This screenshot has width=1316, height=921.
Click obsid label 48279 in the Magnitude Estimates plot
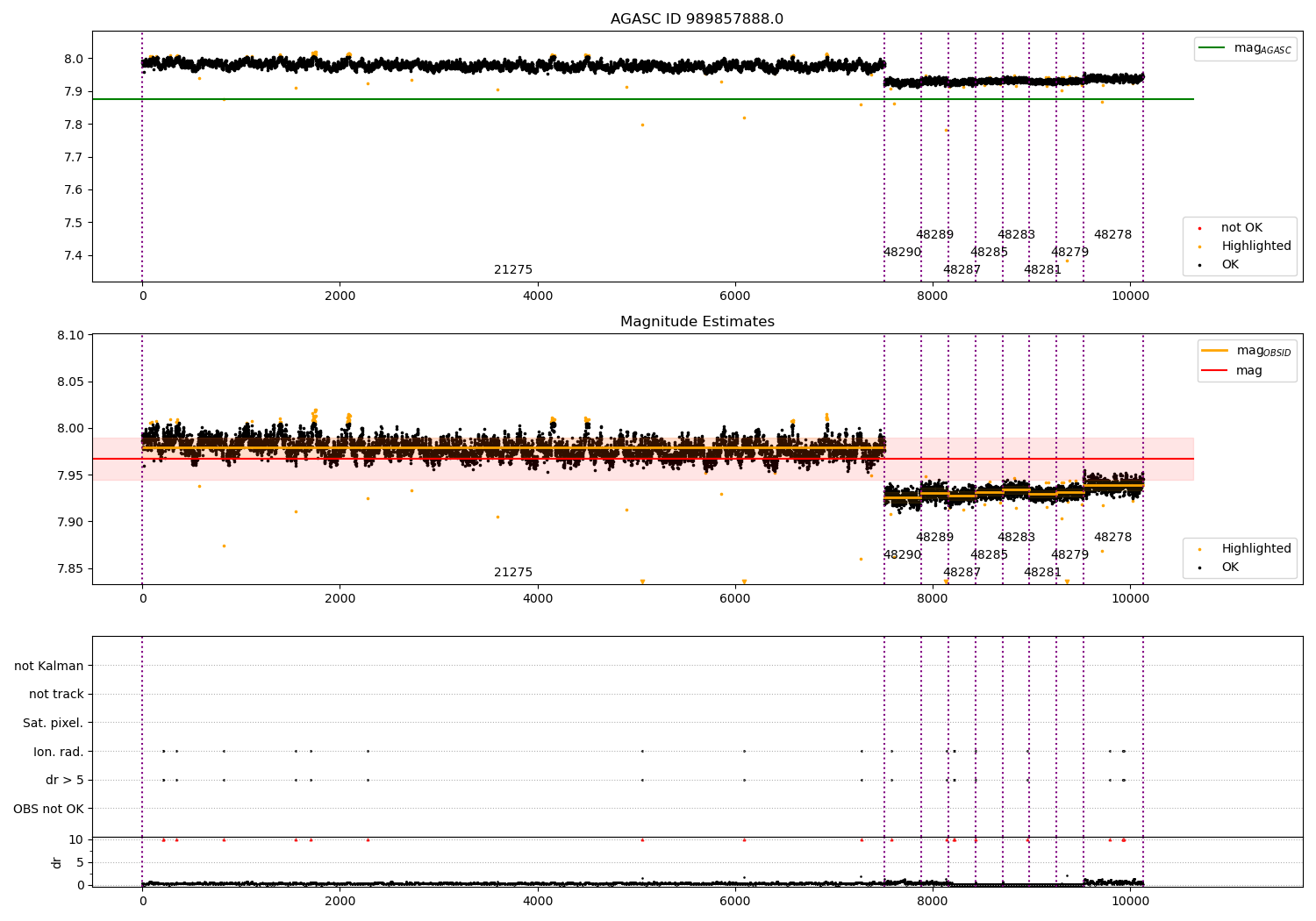[1069, 555]
